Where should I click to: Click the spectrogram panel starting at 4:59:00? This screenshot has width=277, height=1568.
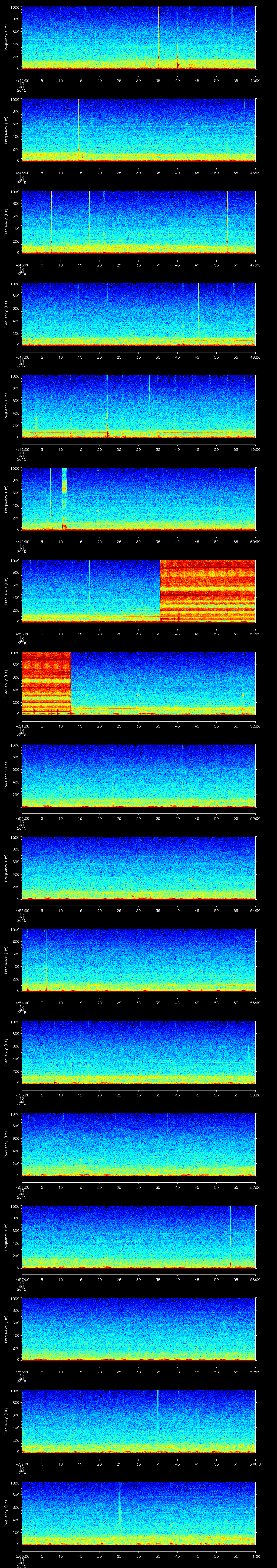(138, 1421)
